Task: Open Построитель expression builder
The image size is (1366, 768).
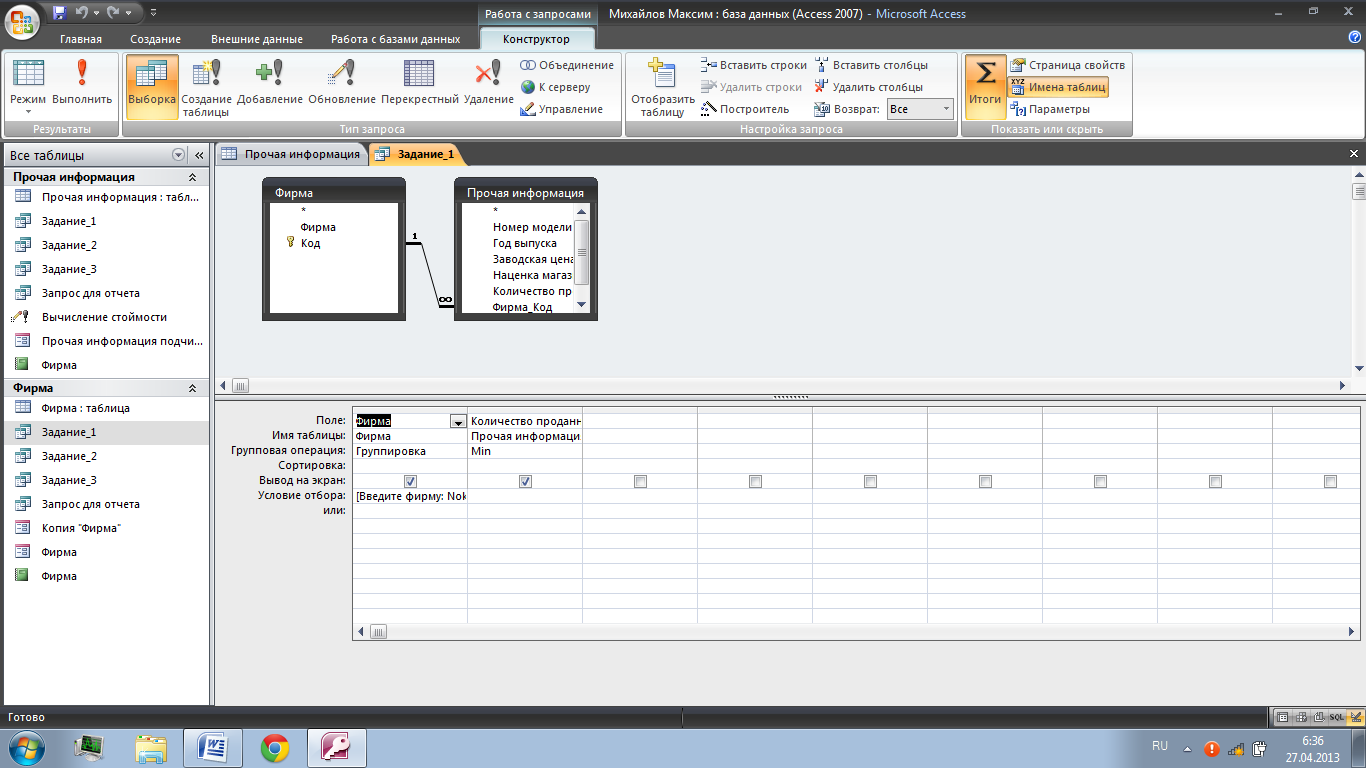Action: 745,109
